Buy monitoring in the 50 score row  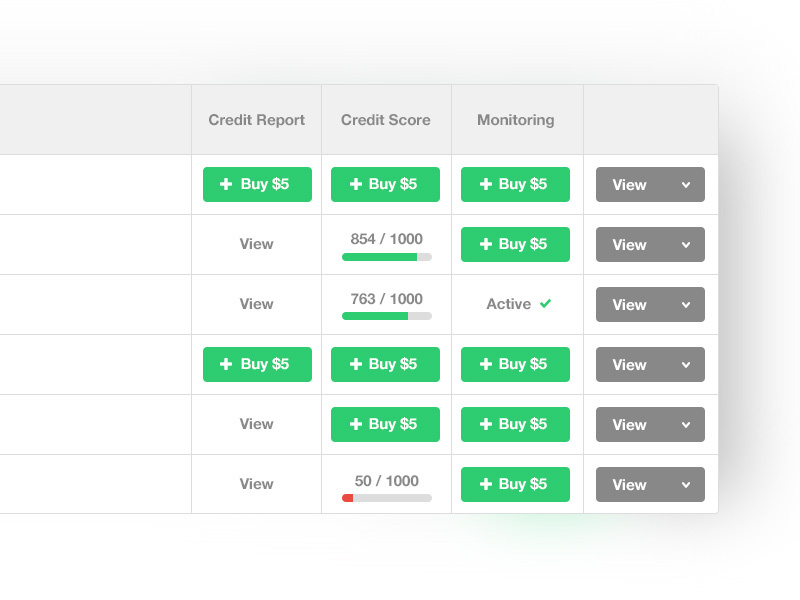click(x=515, y=484)
